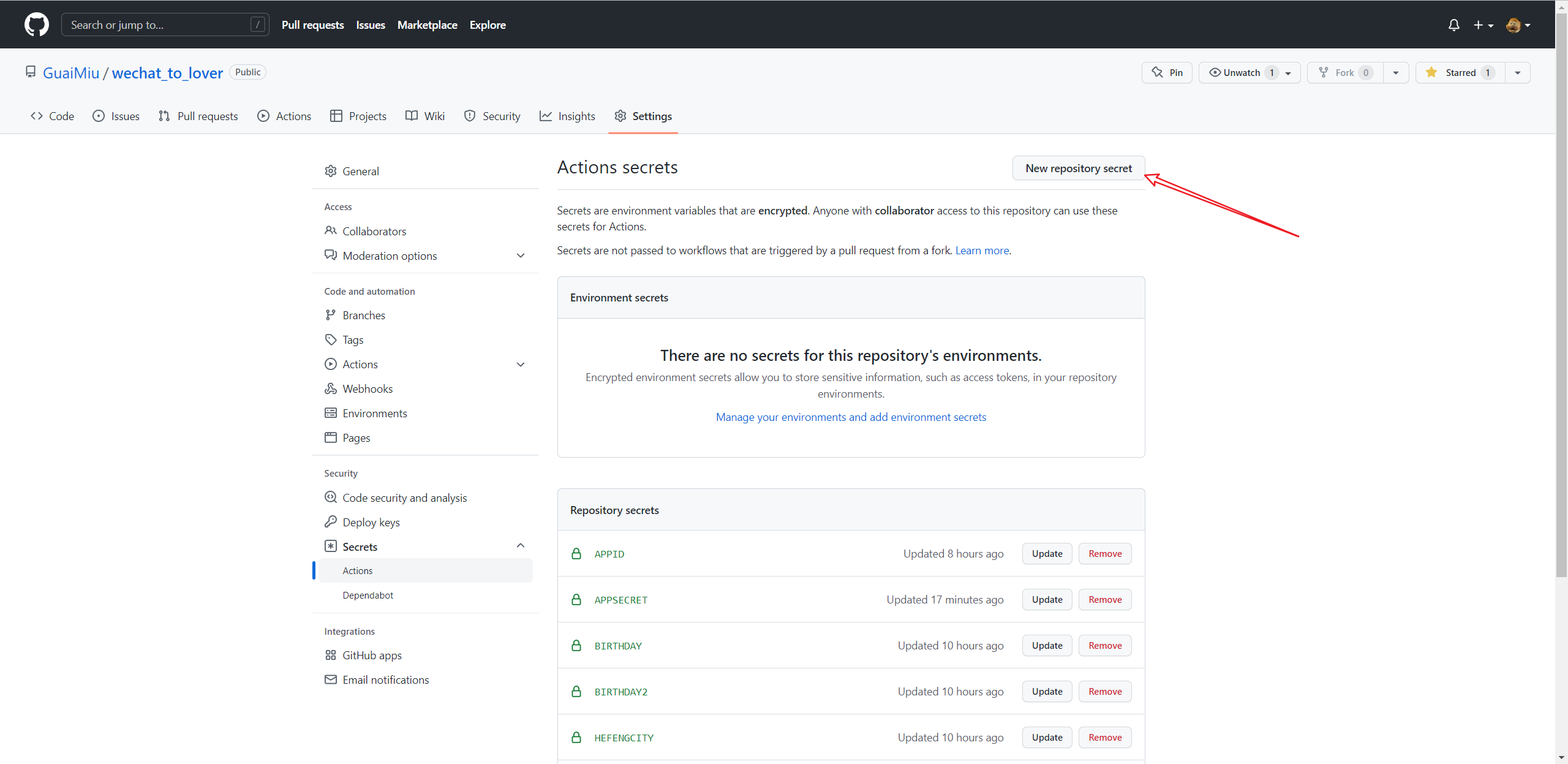
Task: Remove the APPSECRET secret
Action: pos(1105,599)
